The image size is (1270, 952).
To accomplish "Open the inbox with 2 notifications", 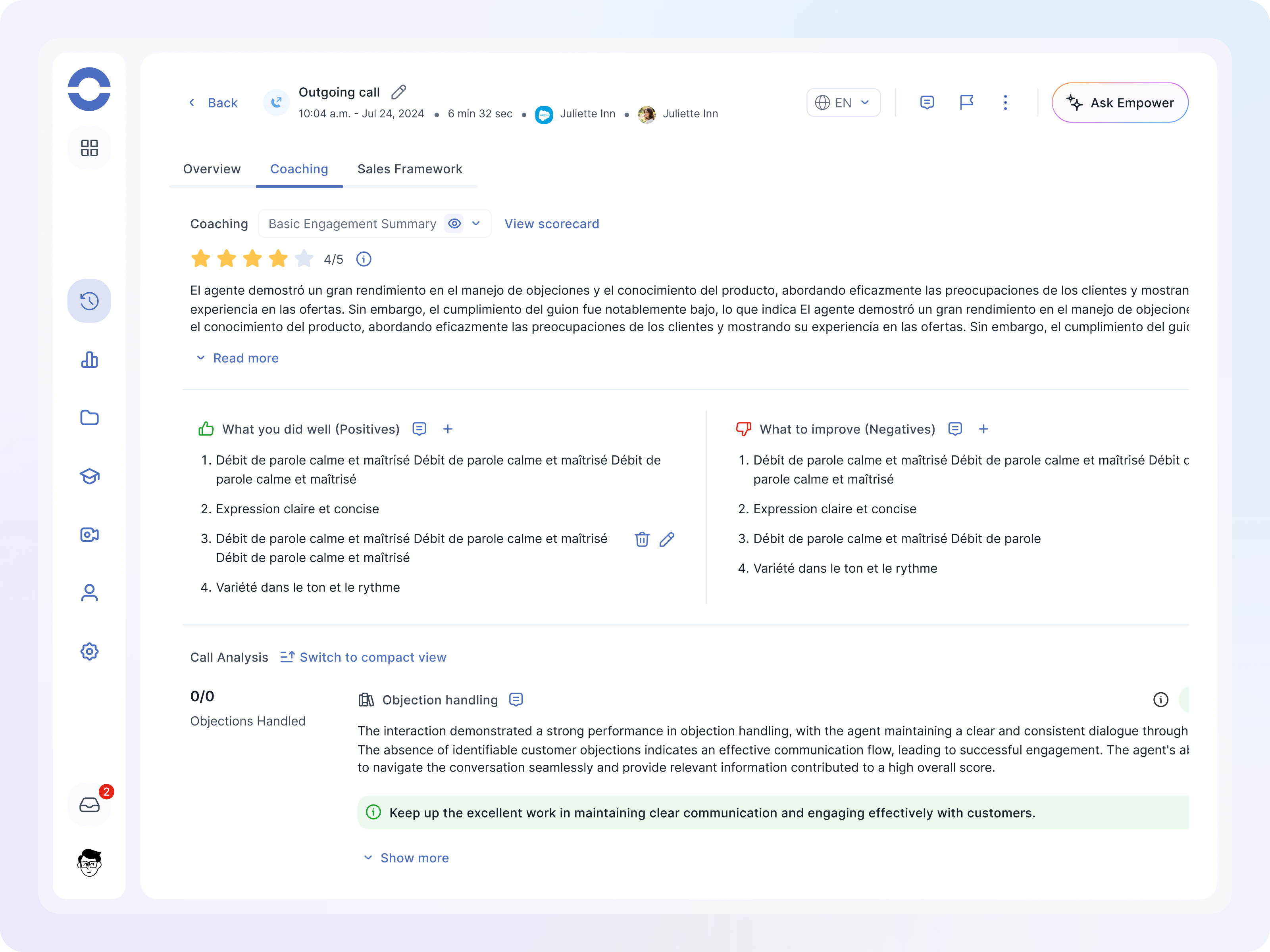I will click(x=90, y=804).
